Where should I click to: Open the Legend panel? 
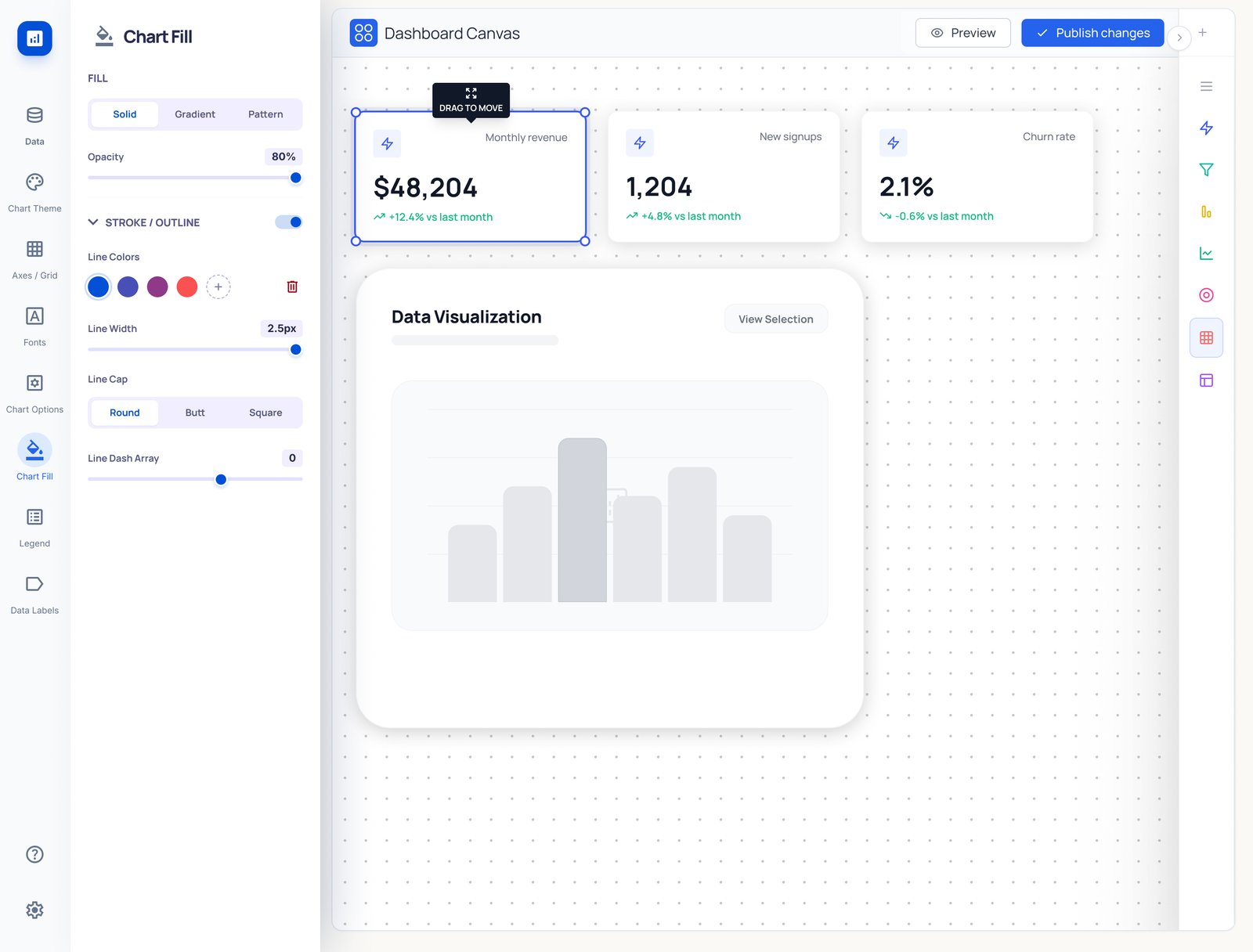coord(34,527)
